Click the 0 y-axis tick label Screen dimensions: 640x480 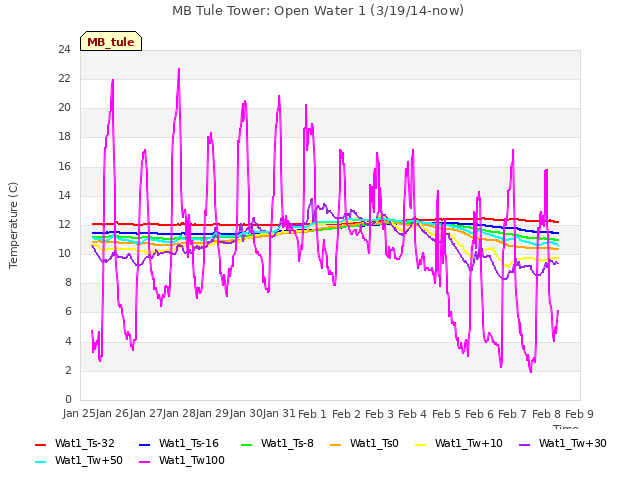pos(68,399)
